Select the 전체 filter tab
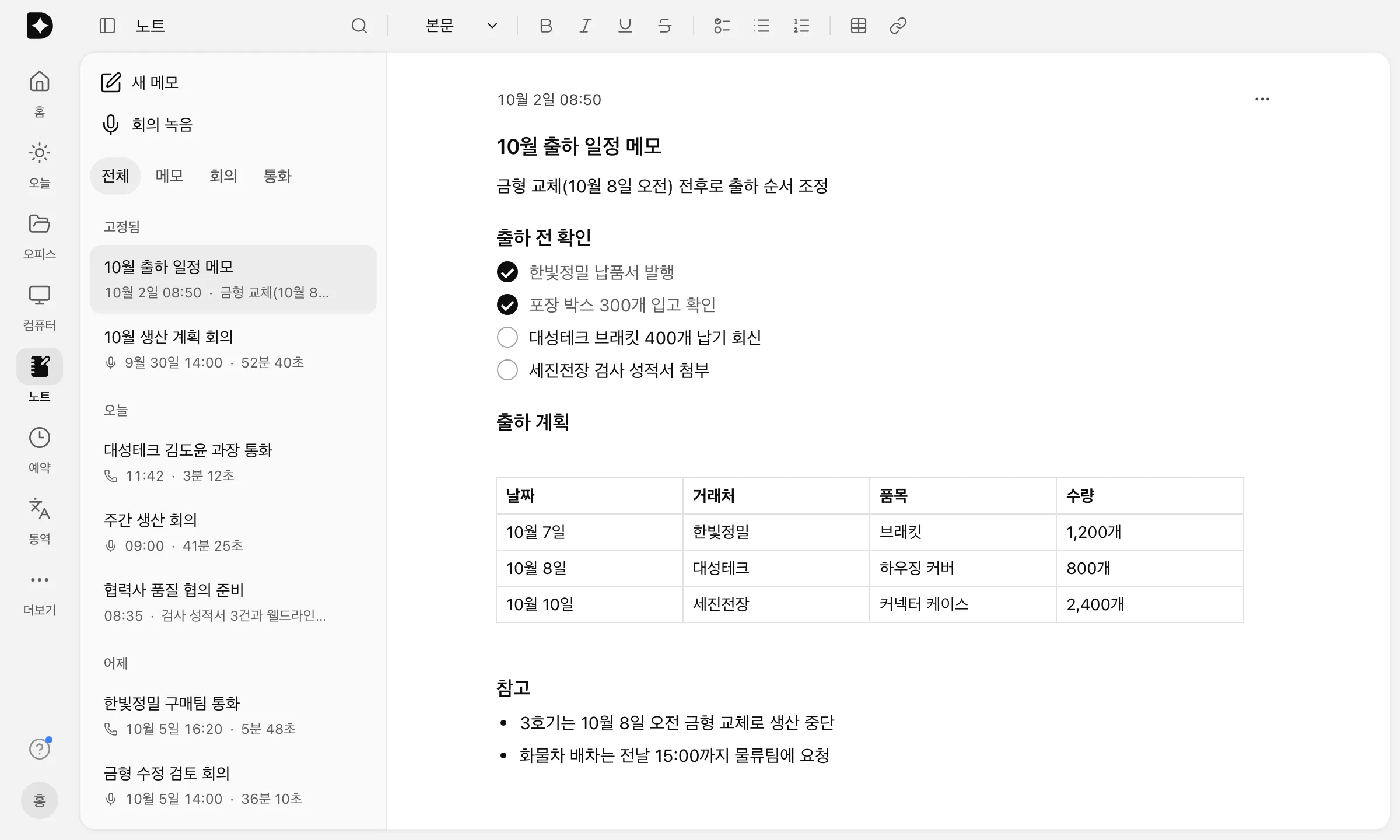Screen dimensions: 1400x840 coord(116,176)
